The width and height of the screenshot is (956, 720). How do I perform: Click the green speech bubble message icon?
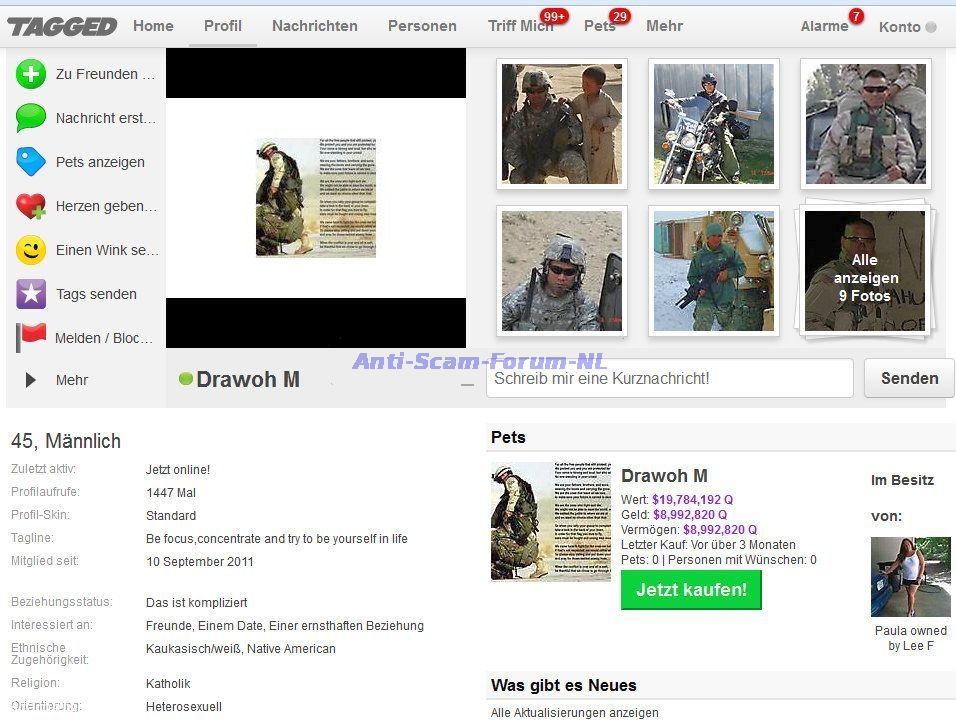[31, 118]
